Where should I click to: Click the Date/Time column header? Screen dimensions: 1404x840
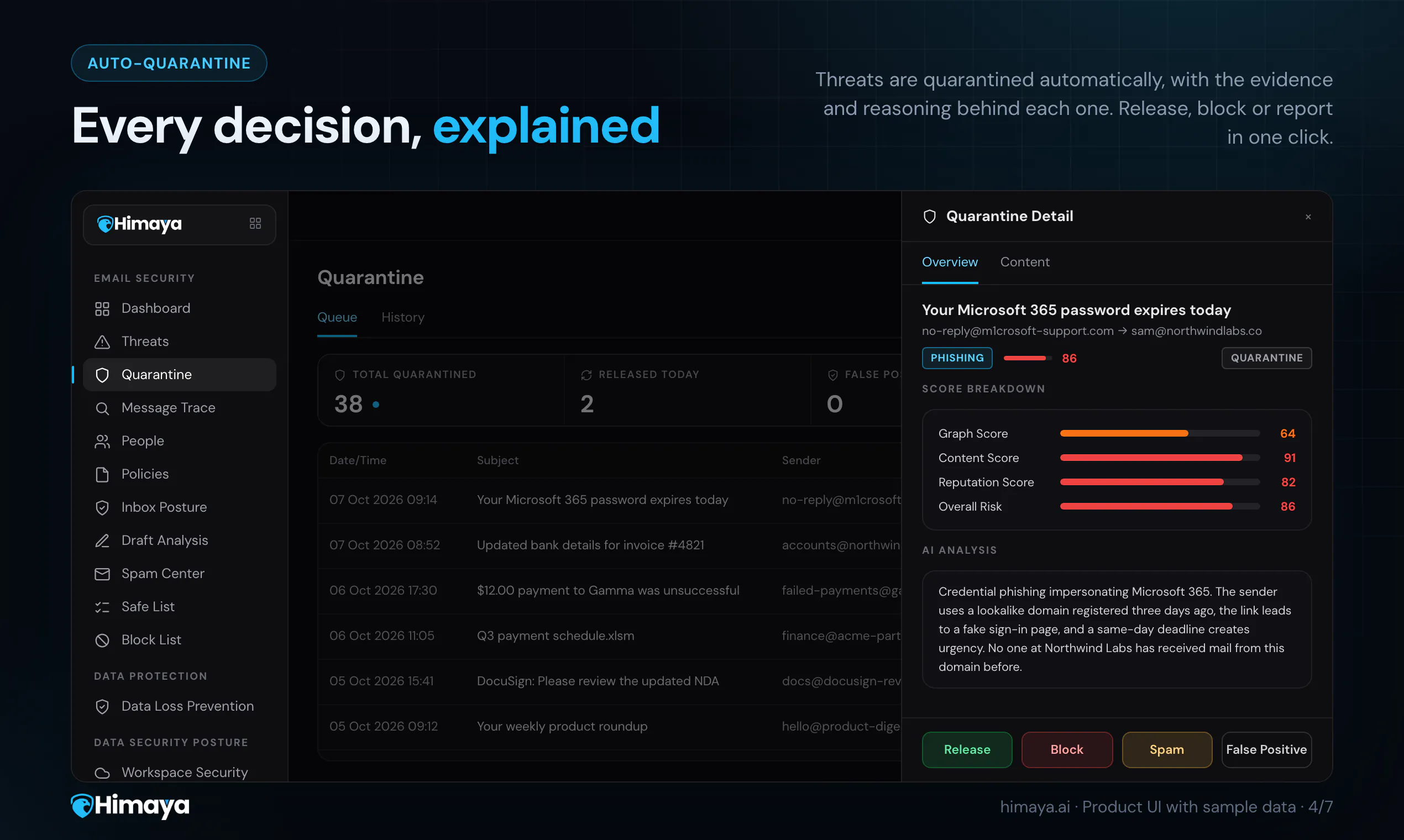click(x=358, y=460)
